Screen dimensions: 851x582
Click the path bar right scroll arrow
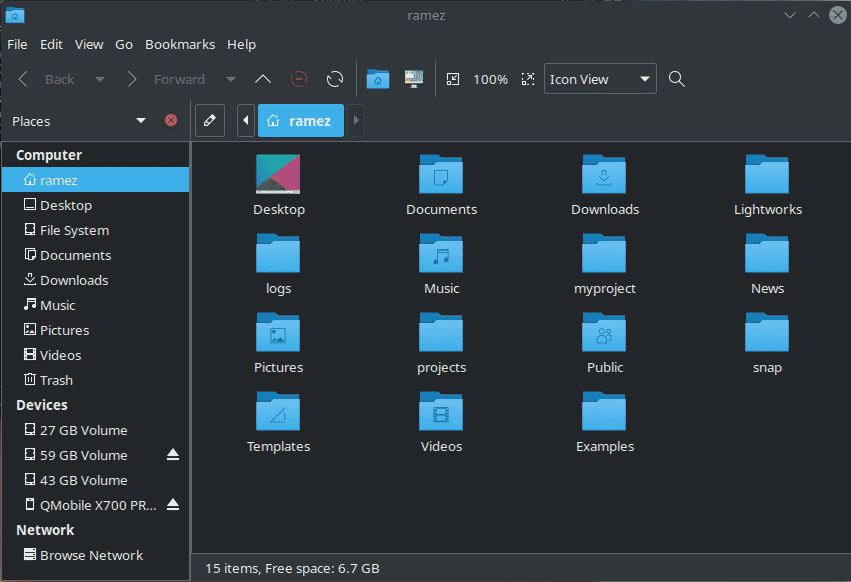(355, 121)
